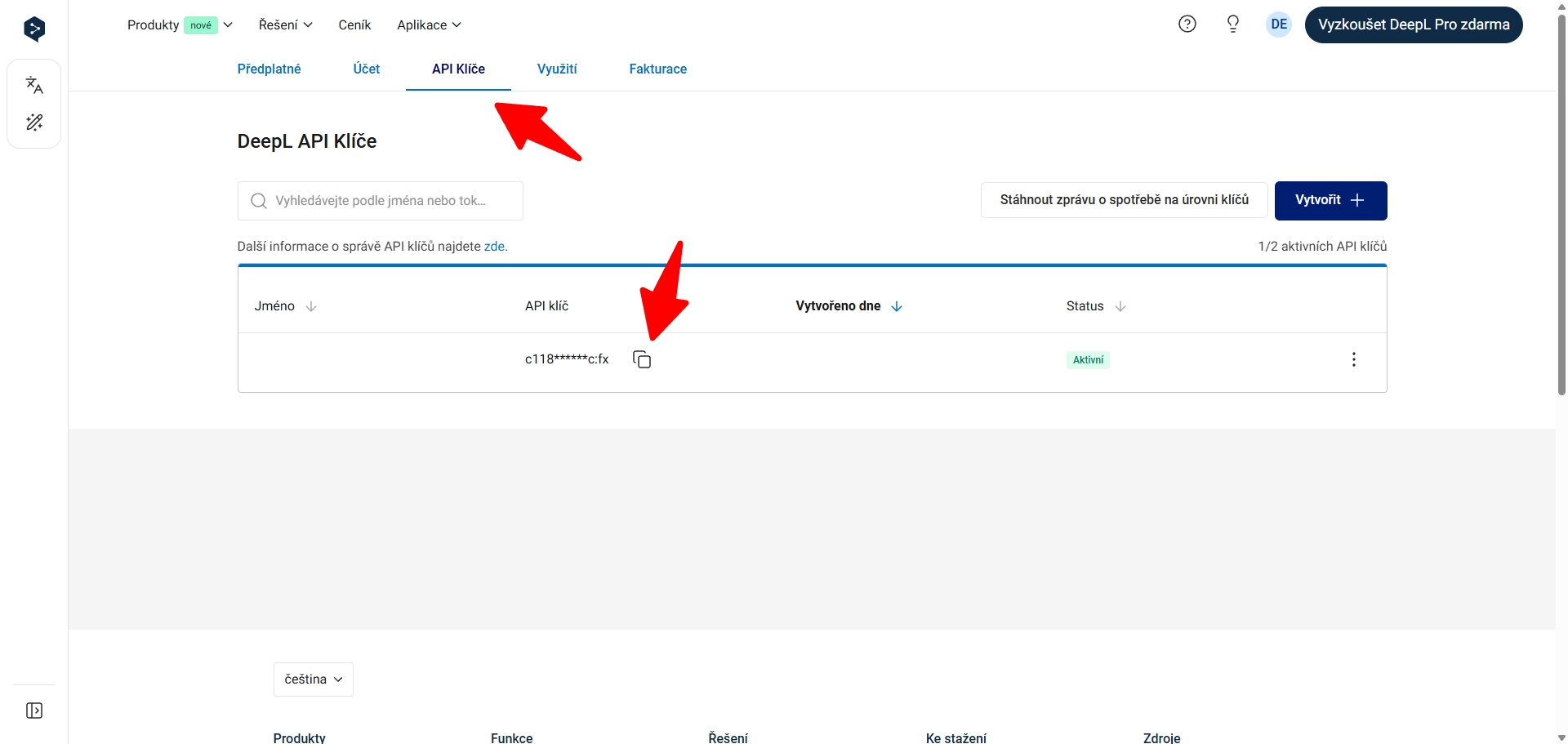The width and height of the screenshot is (1568, 744).
Task: Switch to the Předplatné tab
Action: [x=269, y=69]
